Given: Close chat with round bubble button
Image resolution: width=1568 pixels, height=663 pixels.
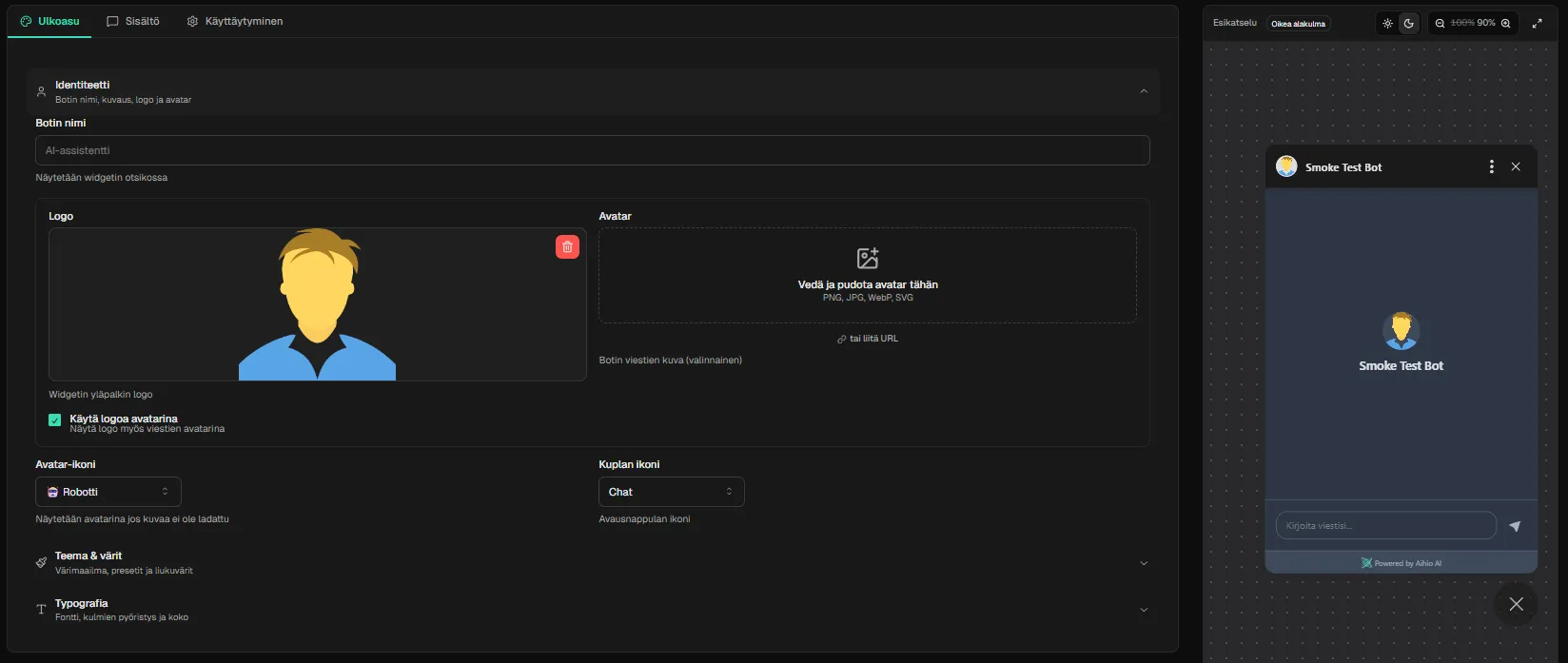Looking at the screenshot, I should [1516, 604].
